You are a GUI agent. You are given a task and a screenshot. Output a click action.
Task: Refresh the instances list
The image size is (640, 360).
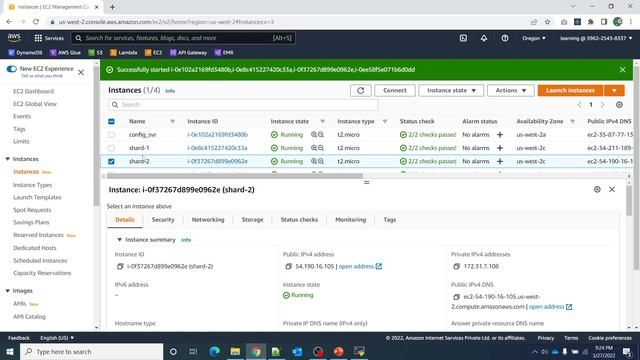(x=360, y=90)
